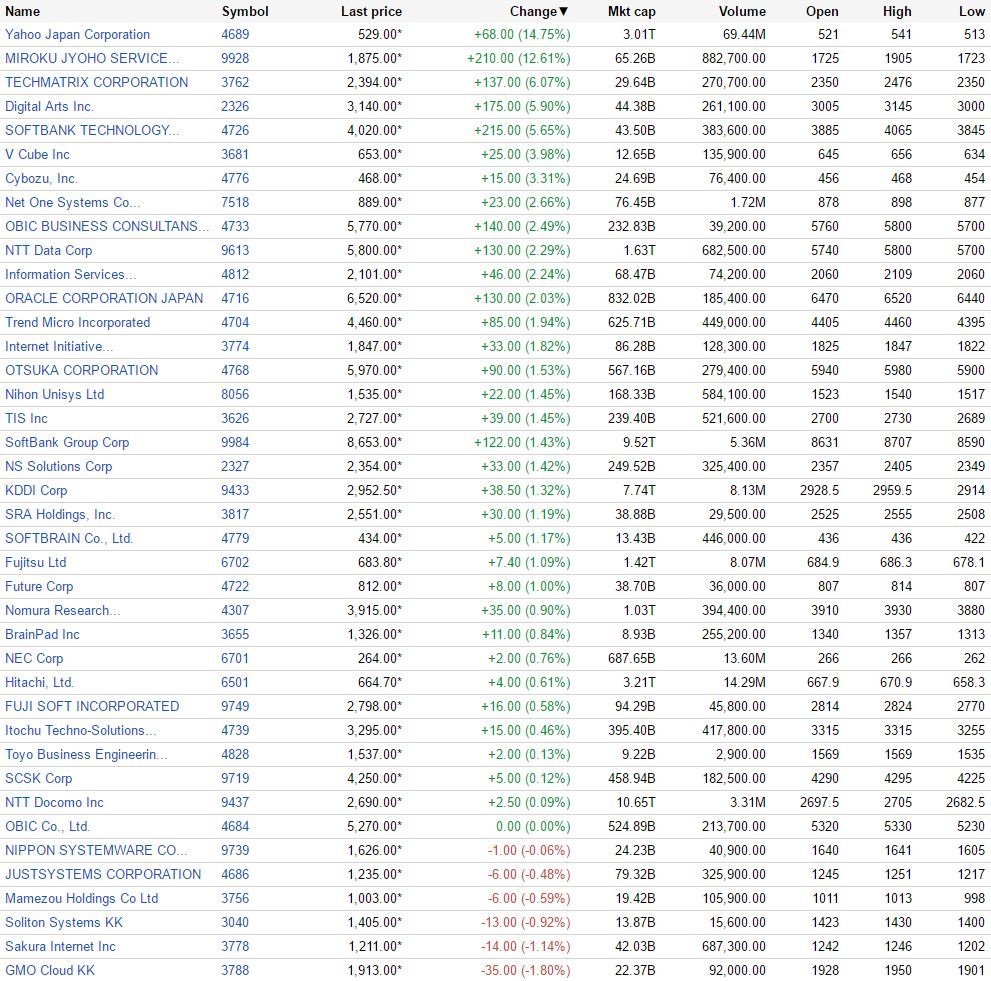
Task: Open the TECHMATRIX CORPORATION link
Action: 96,83
